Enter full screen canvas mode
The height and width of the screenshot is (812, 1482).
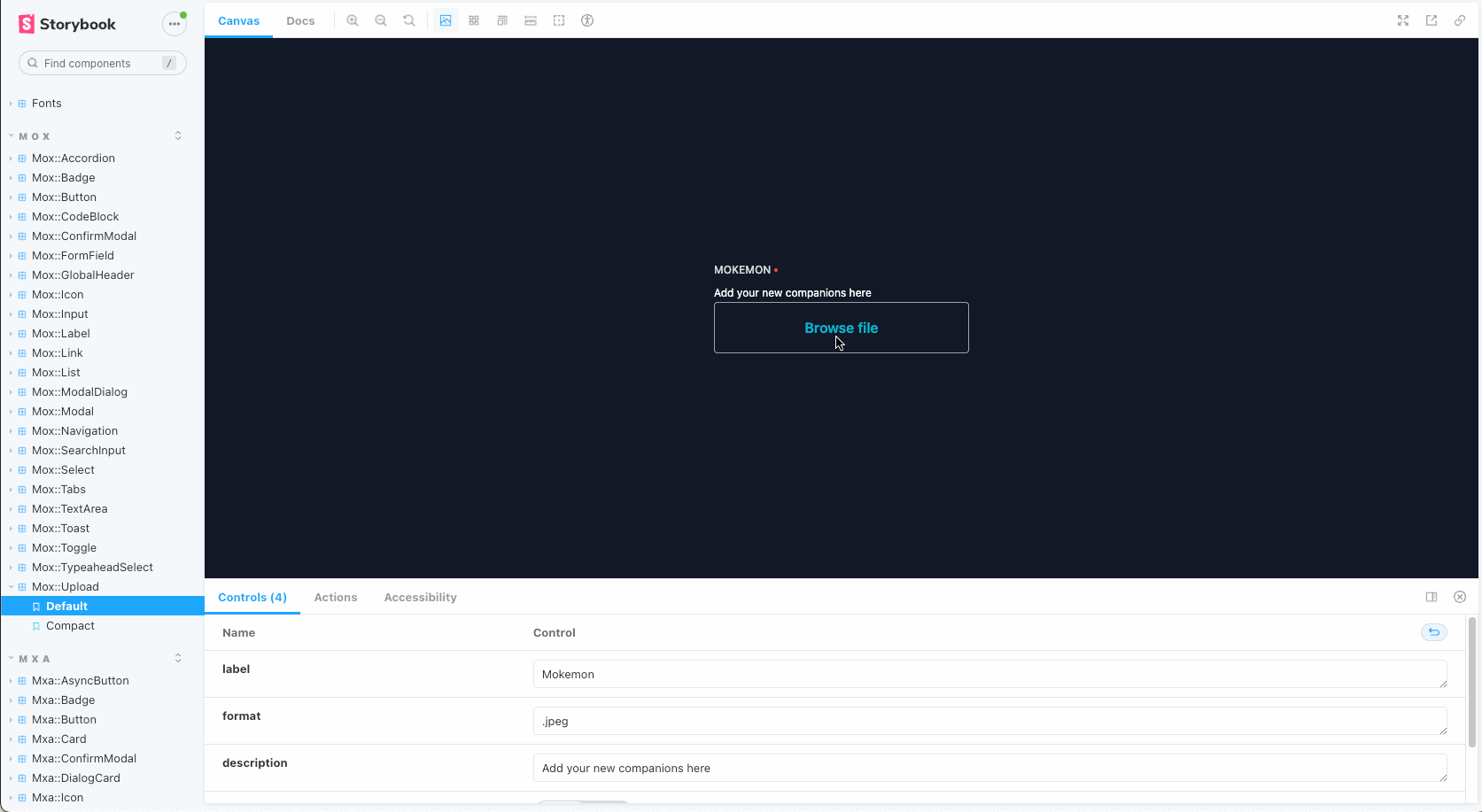(1403, 20)
